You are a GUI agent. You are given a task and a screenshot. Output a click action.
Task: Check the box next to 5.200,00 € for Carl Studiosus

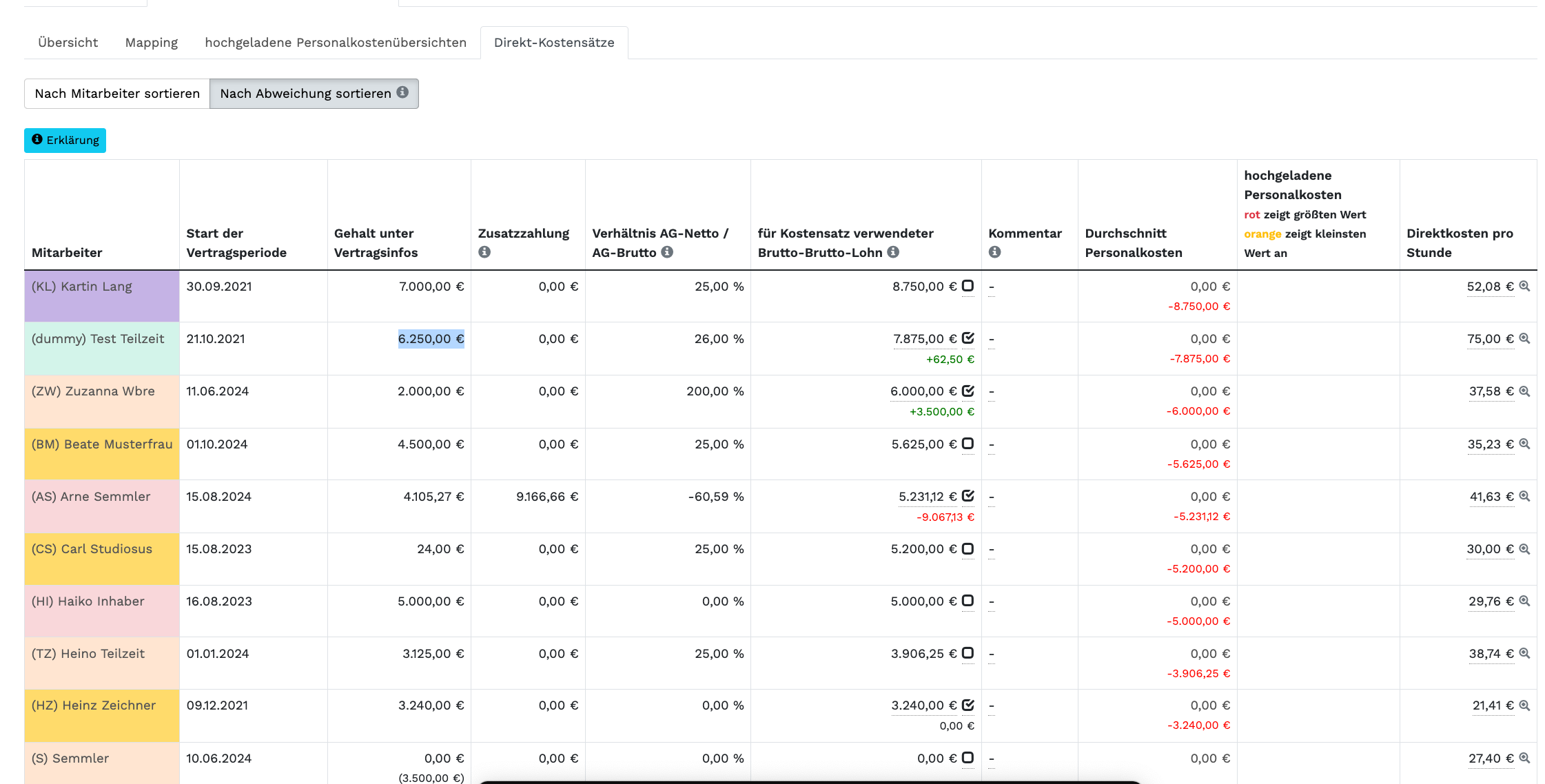(x=968, y=548)
